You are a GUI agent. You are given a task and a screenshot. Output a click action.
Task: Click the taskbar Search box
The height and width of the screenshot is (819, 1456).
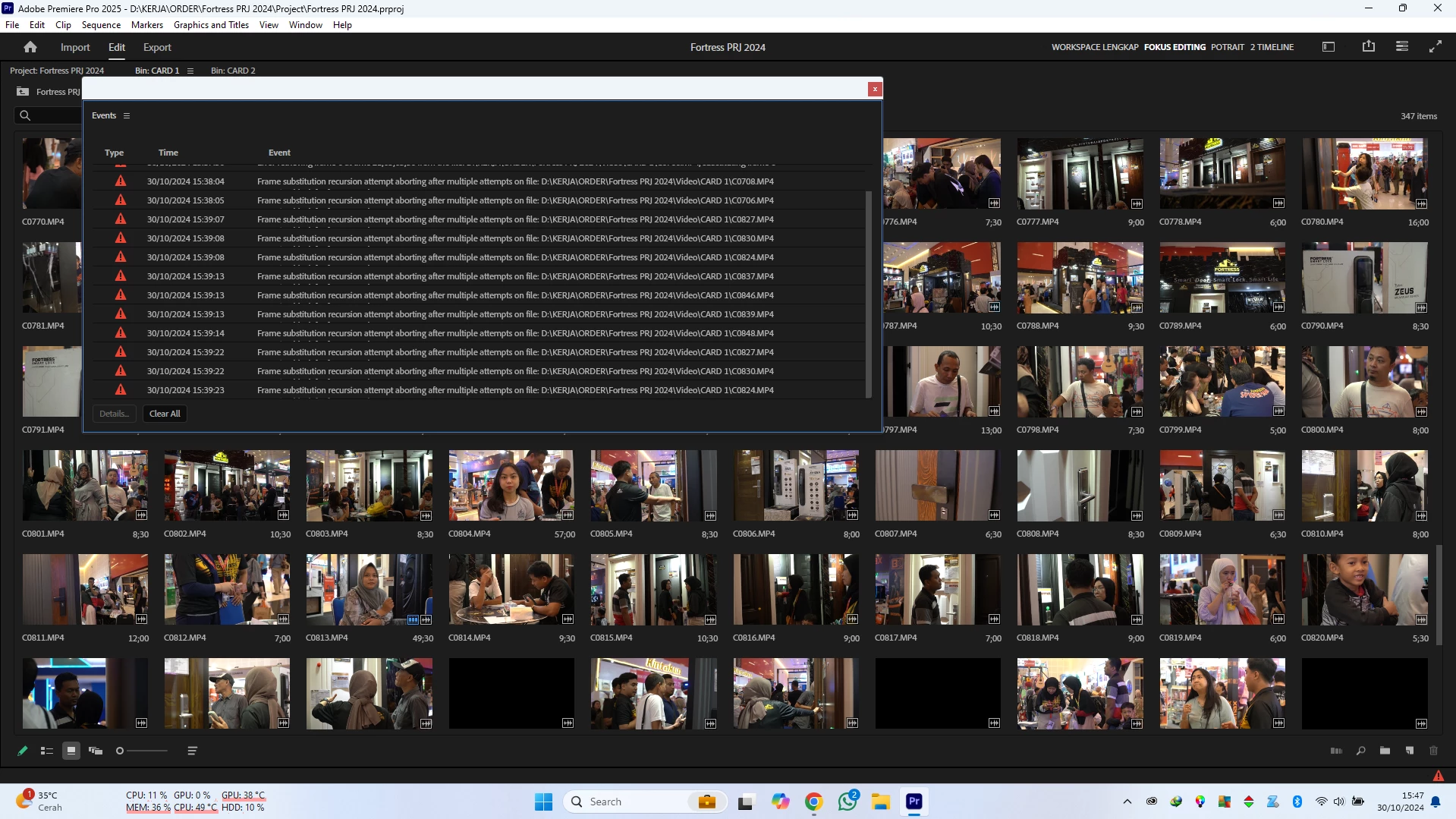pyautogui.click(x=645, y=802)
